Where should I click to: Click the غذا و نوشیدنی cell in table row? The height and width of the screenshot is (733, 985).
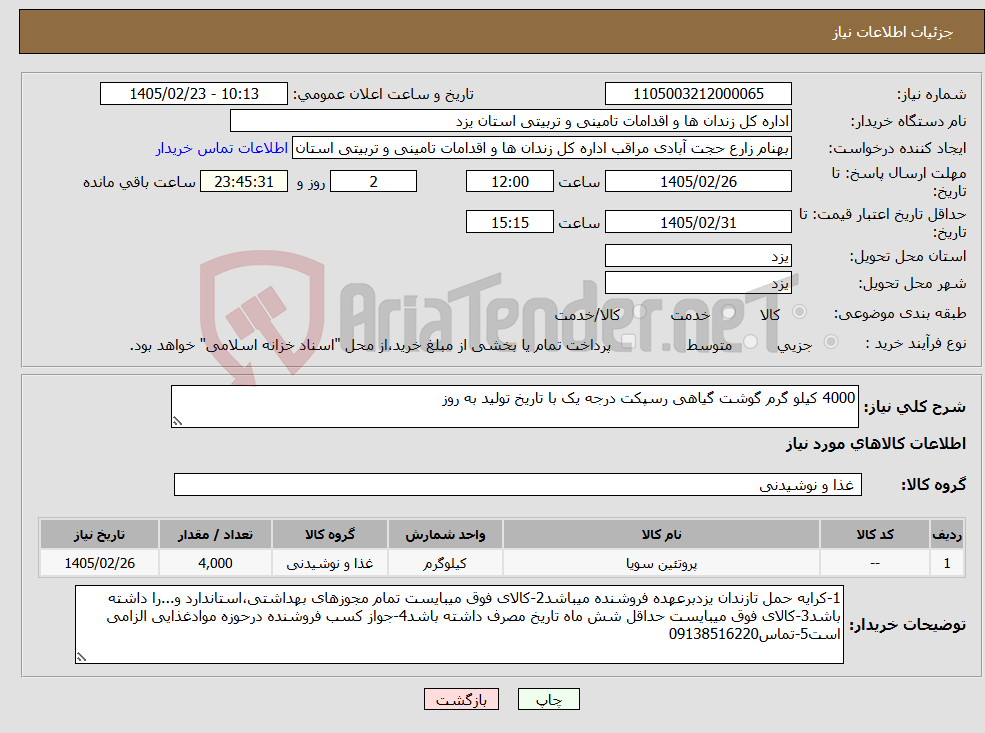pyautogui.click(x=330, y=563)
